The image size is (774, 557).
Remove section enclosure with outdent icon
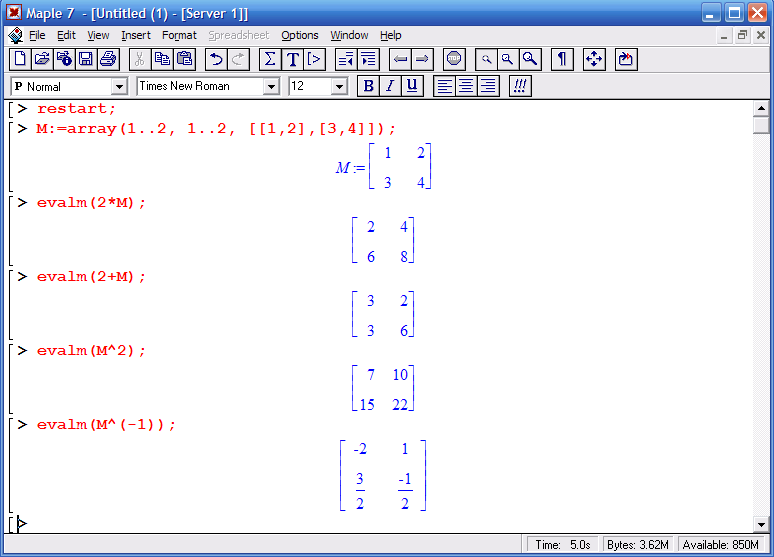click(x=346, y=59)
